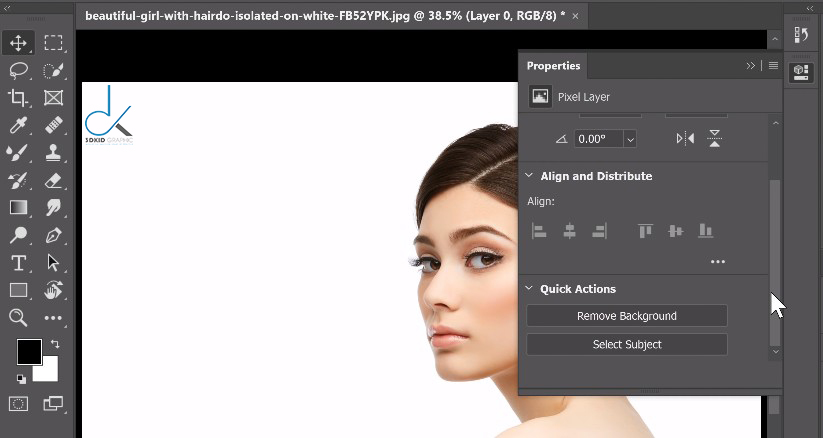Select the Smudge tool
Image resolution: width=823 pixels, height=438 pixels.
53,207
